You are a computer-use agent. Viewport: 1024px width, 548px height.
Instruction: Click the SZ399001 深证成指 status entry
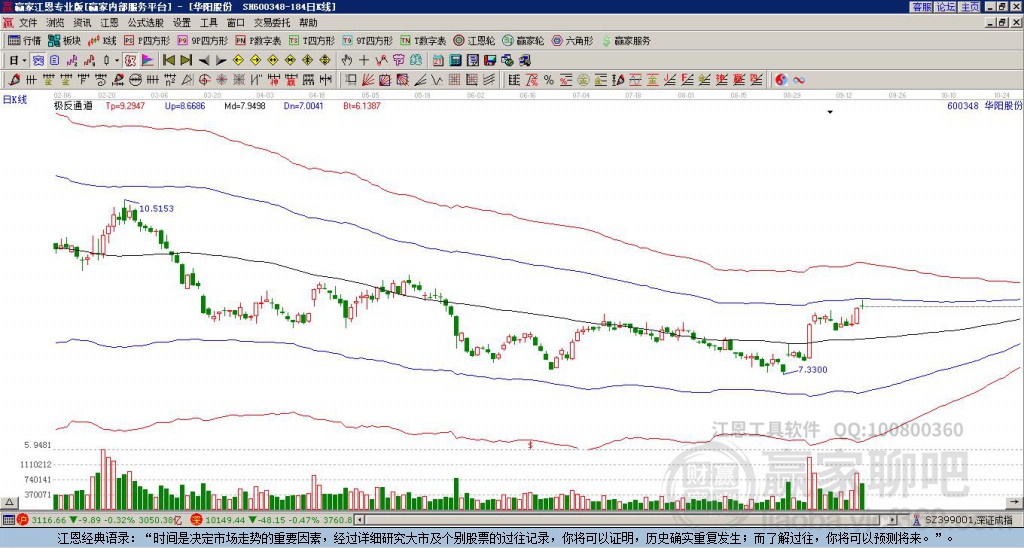point(969,520)
